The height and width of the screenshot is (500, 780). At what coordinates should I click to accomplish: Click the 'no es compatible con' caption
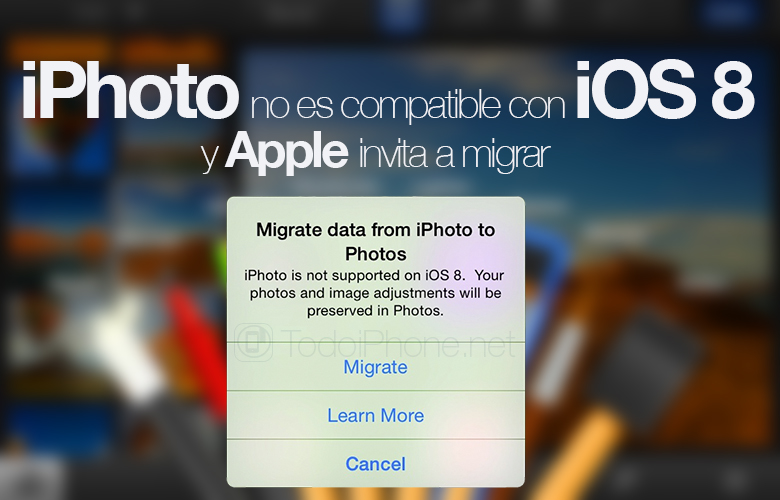(x=408, y=105)
